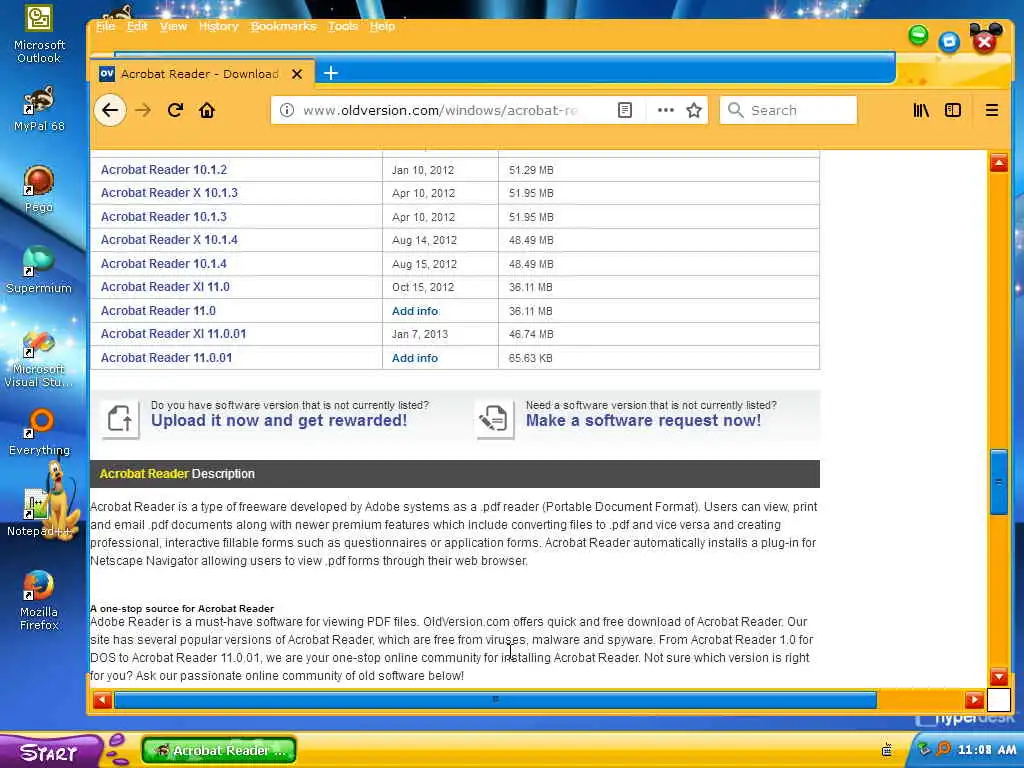Click the Search input field

[x=788, y=110]
